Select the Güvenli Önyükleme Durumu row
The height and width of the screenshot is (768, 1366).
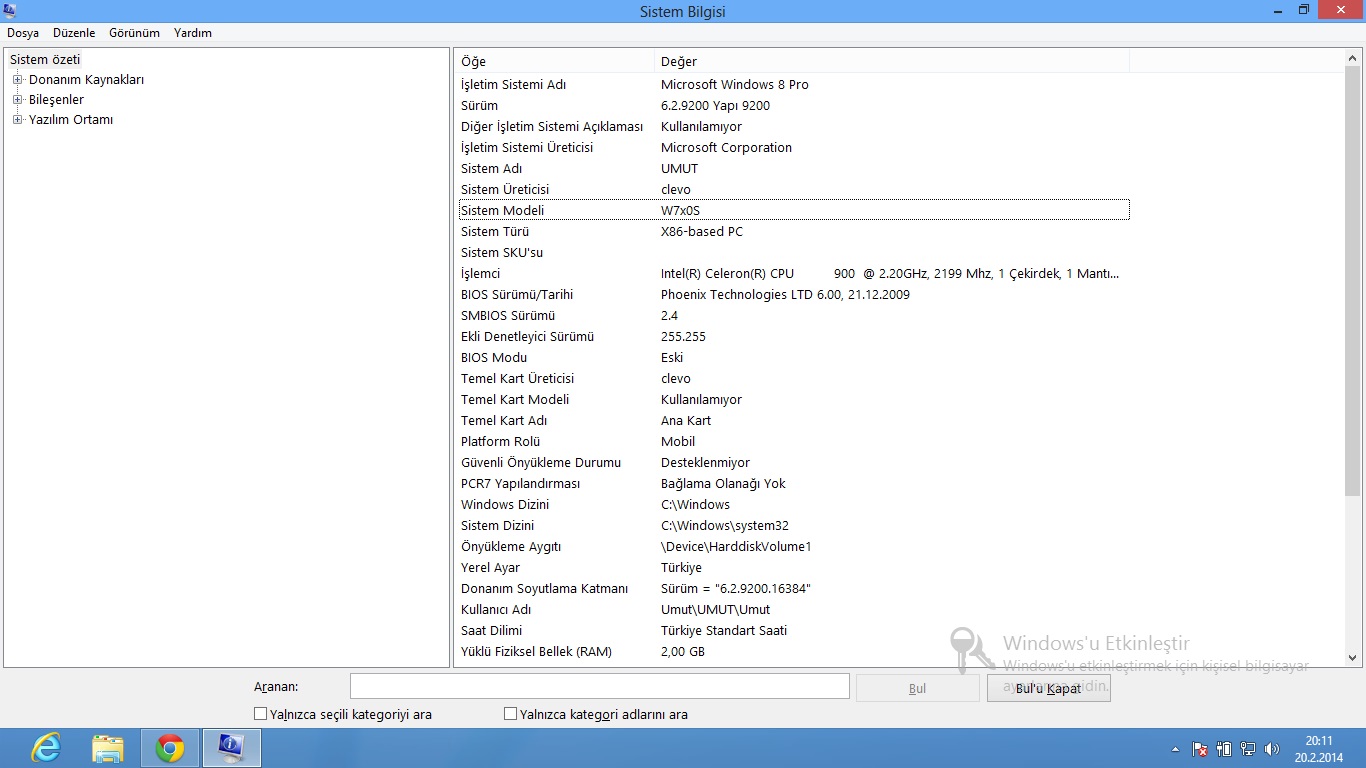click(x=794, y=463)
